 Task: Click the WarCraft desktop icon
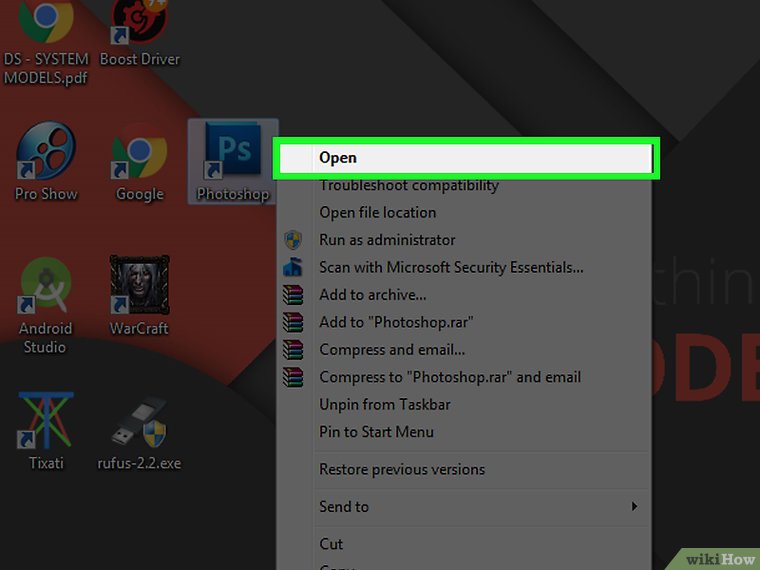tap(139, 285)
